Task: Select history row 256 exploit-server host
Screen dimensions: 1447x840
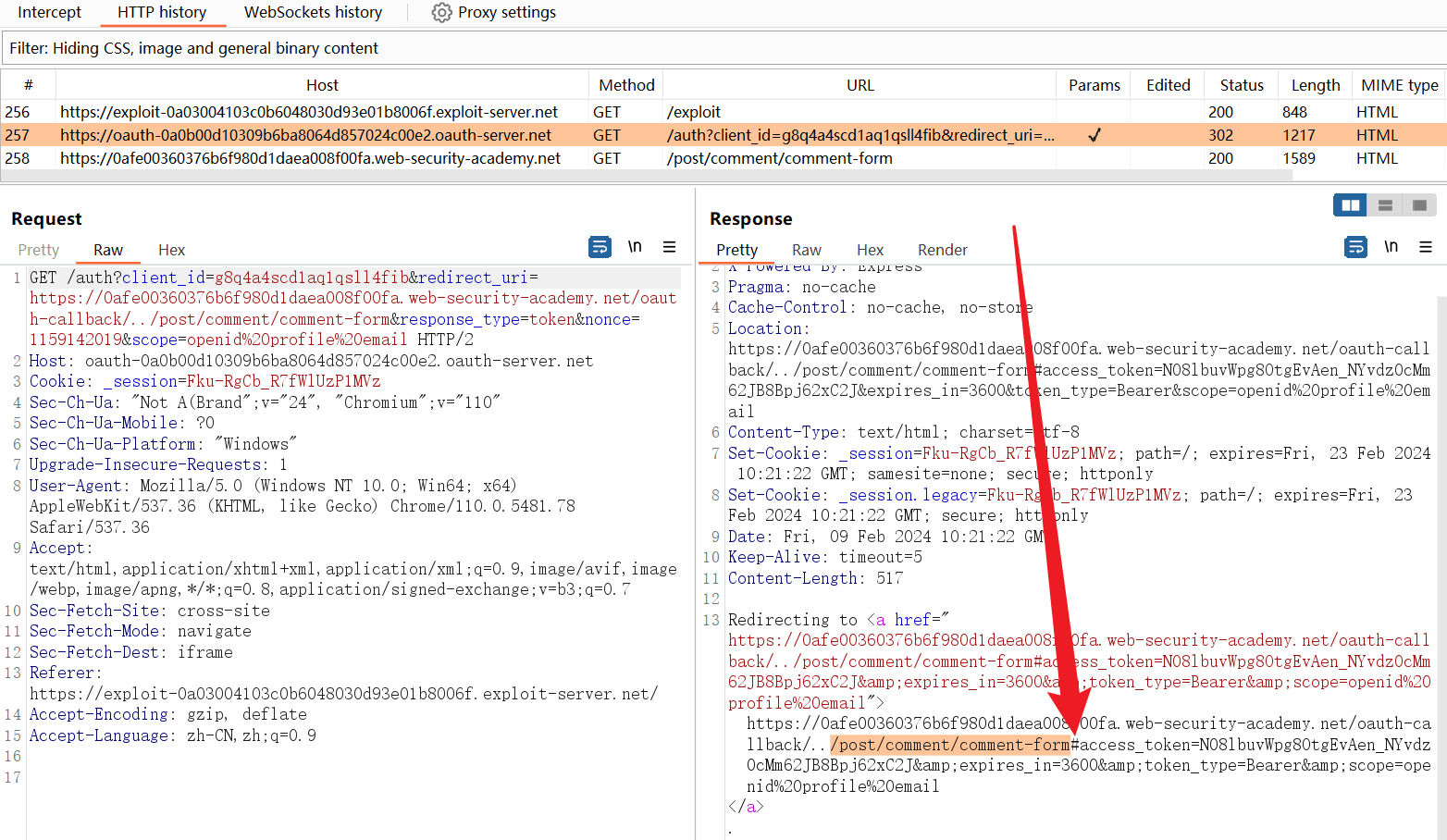Action: click(x=309, y=112)
